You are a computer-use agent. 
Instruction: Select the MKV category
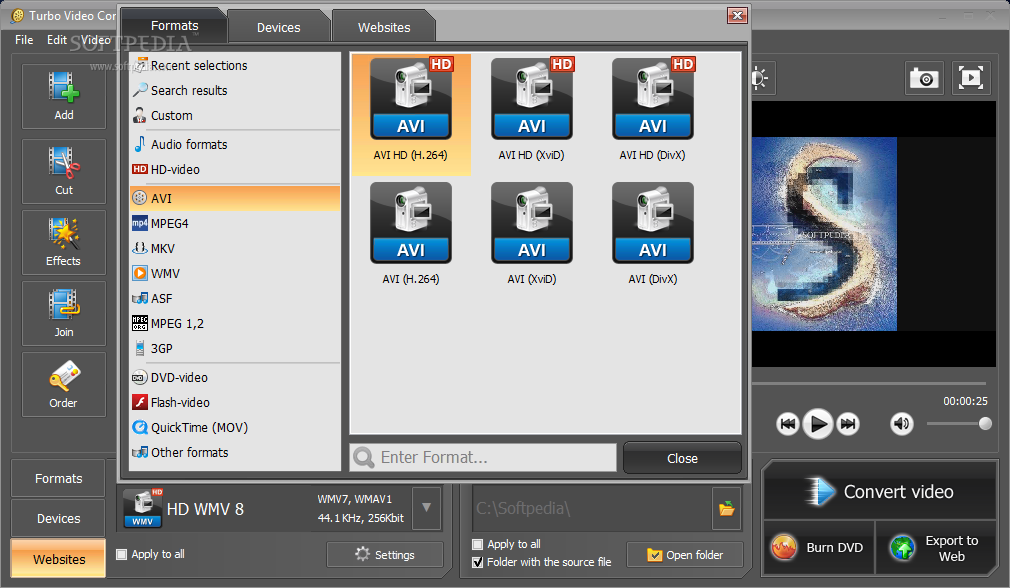tap(234, 249)
